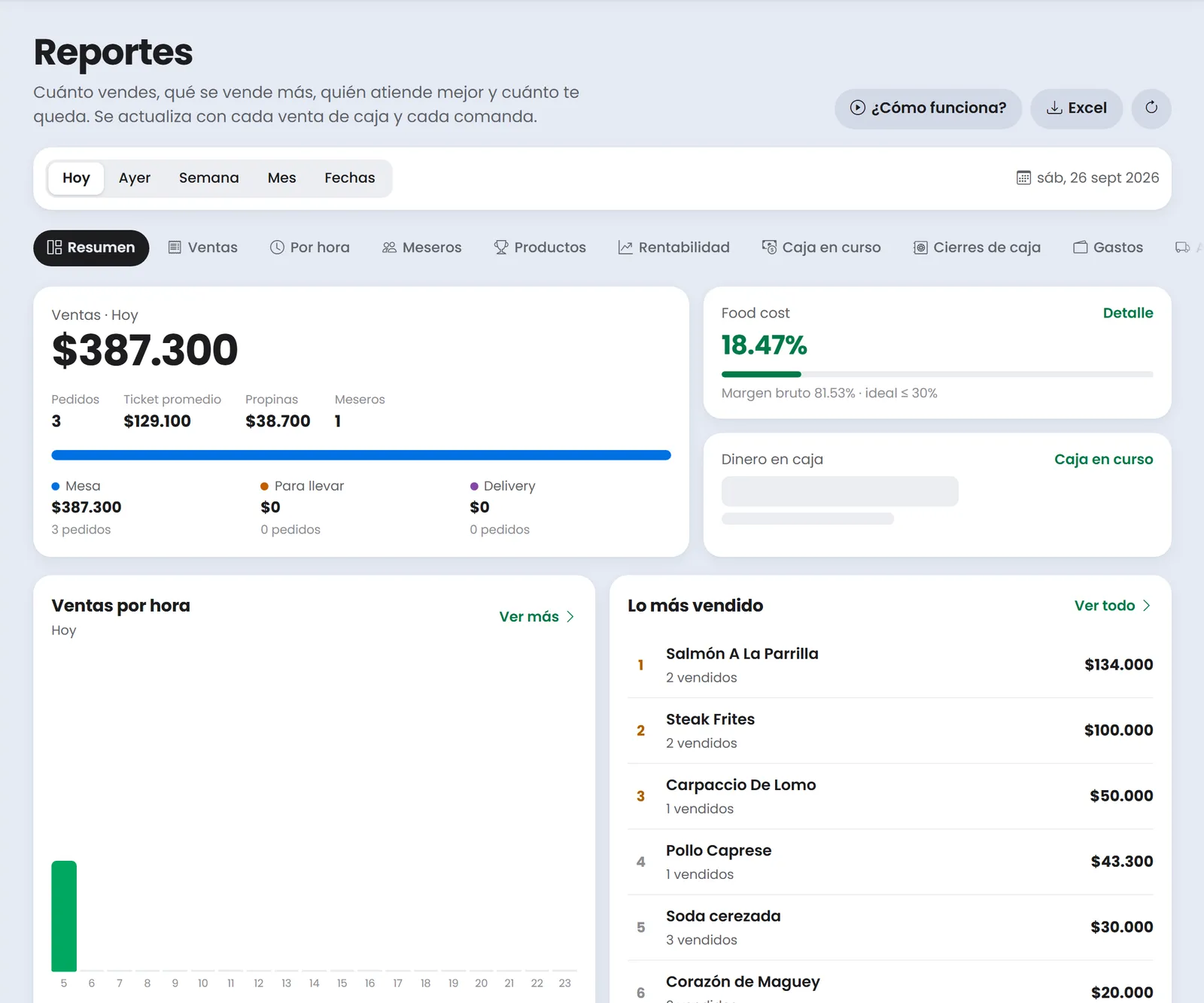Select the Pollo Caprese row
Viewport: 1204px width, 1003px height.
pyautogui.click(x=890, y=862)
